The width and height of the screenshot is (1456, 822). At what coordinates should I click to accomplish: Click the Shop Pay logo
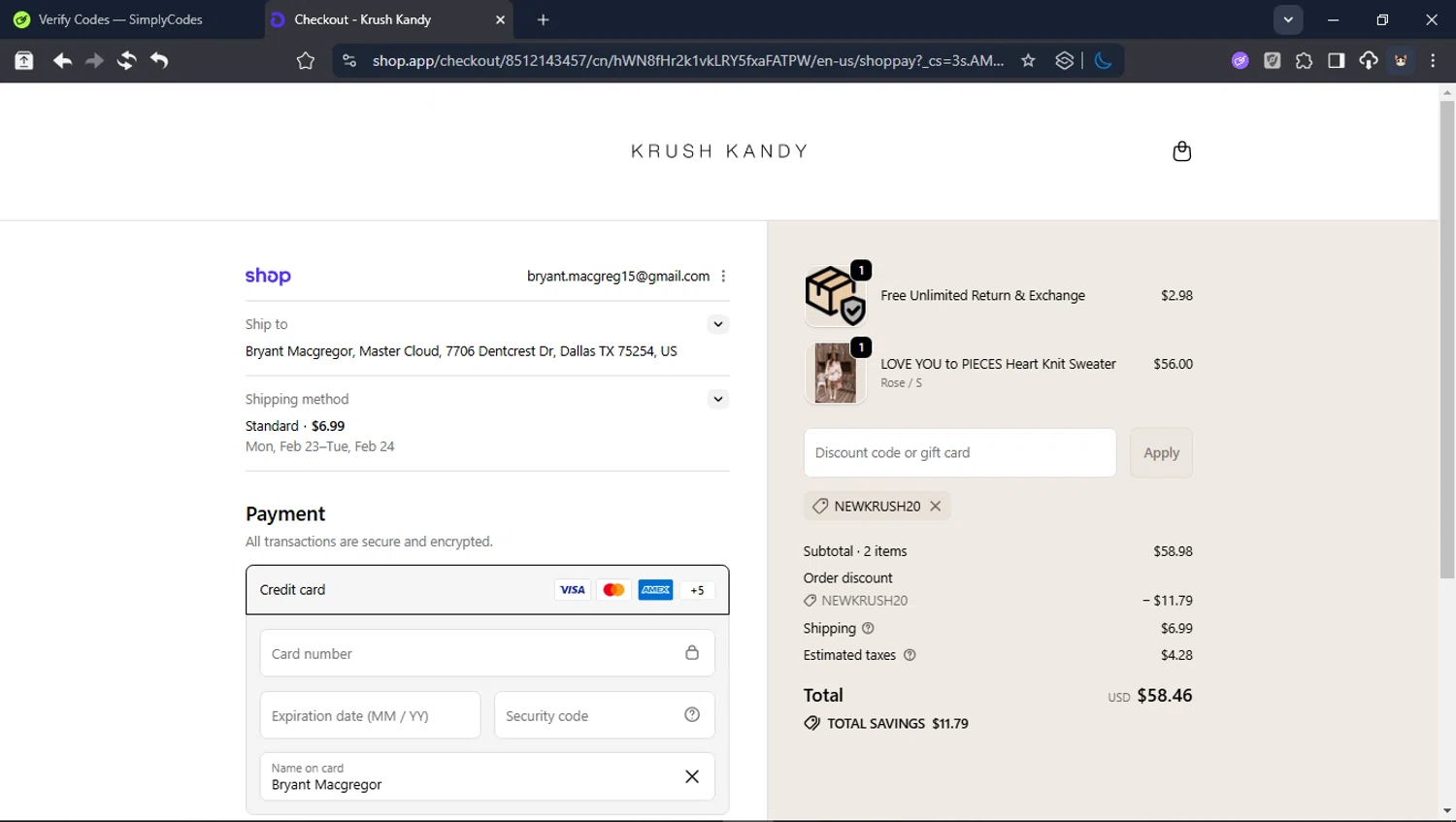[268, 276]
